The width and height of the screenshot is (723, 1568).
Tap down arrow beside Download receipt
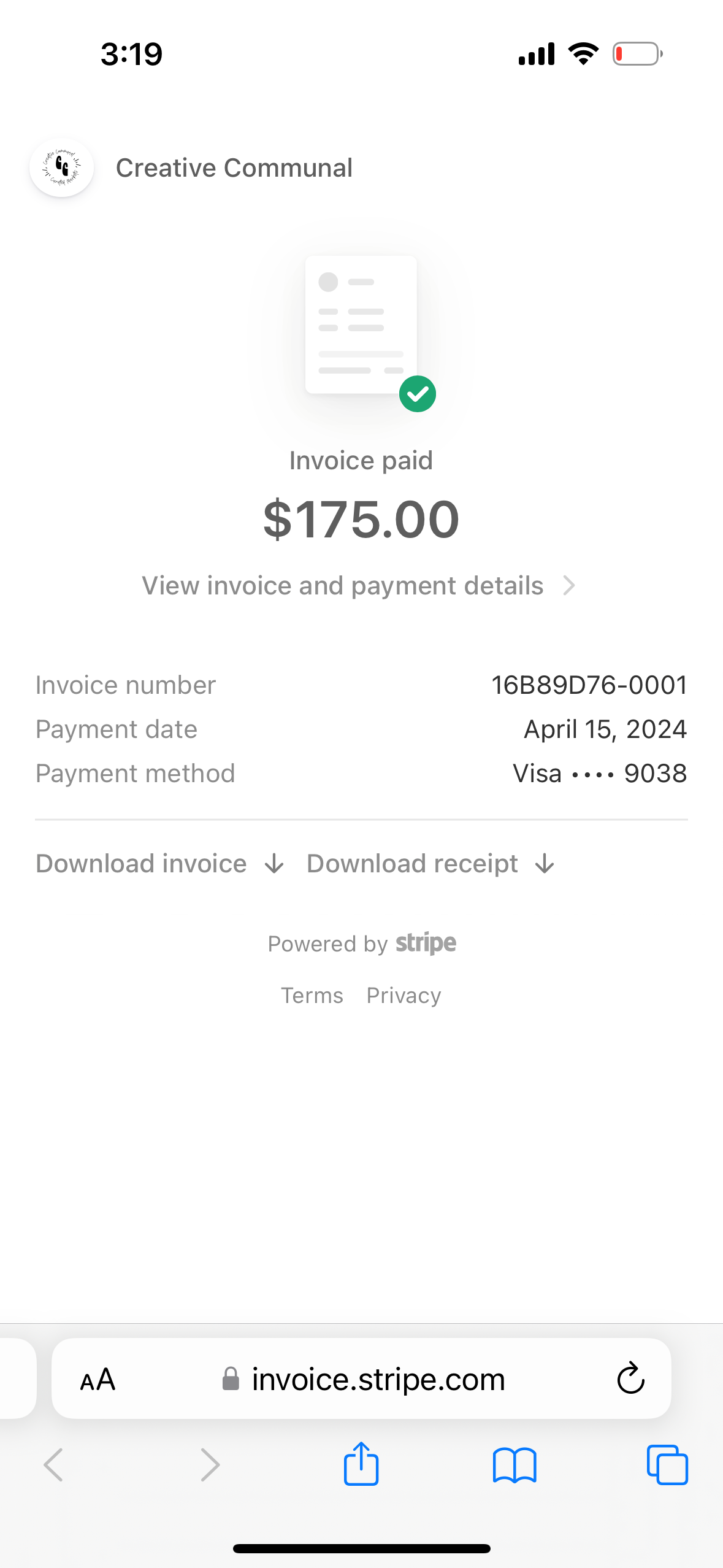(x=545, y=864)
